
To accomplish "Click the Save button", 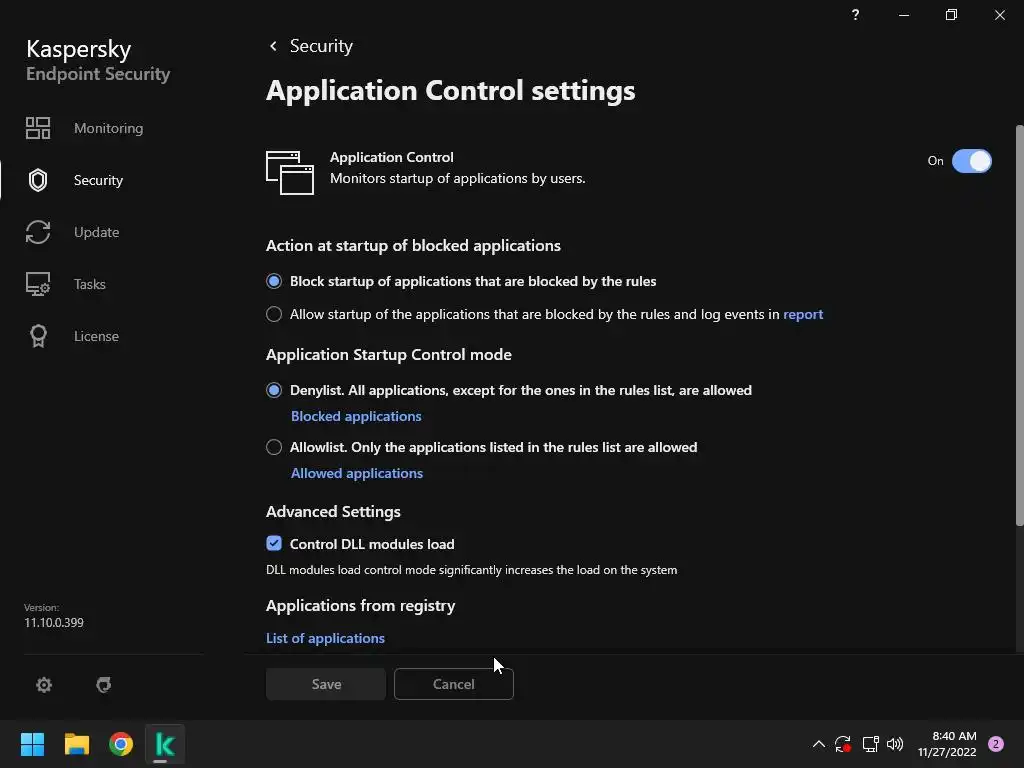I will 326,684.
